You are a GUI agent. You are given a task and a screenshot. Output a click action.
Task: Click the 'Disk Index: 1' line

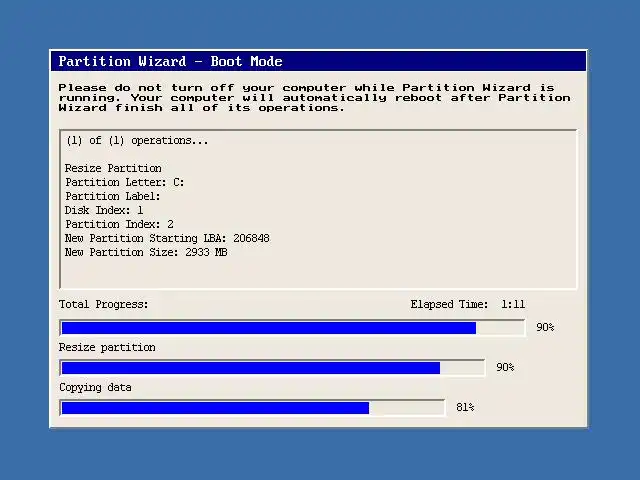104,210
